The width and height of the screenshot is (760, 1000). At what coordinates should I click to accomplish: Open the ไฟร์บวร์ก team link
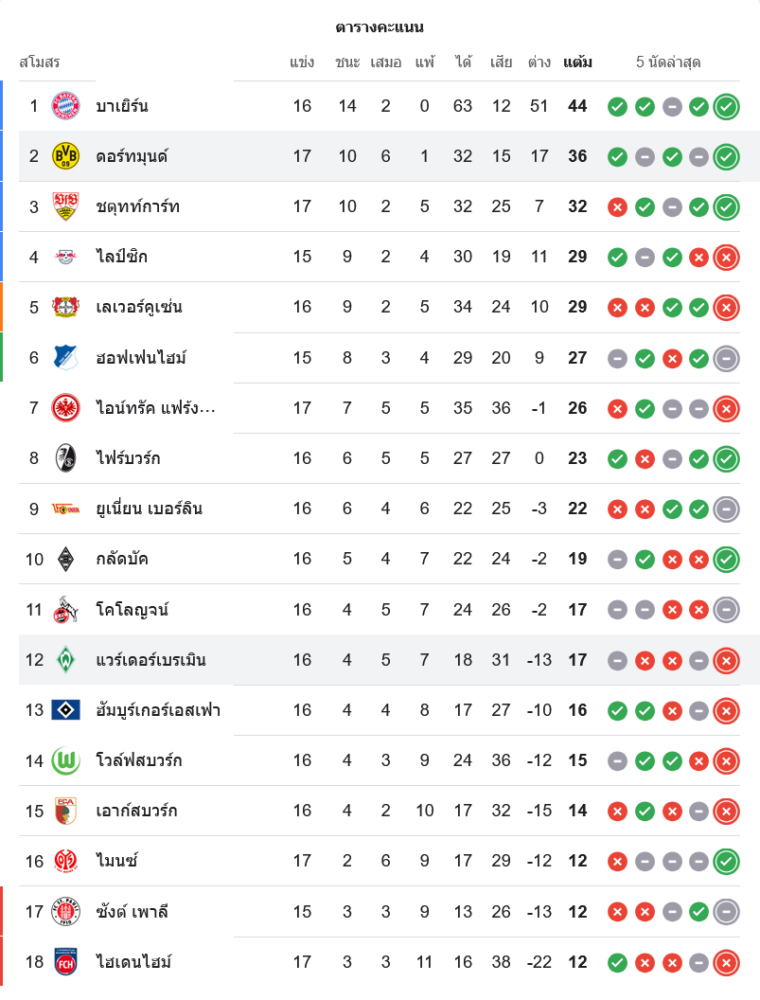click(x=128, y=458)
